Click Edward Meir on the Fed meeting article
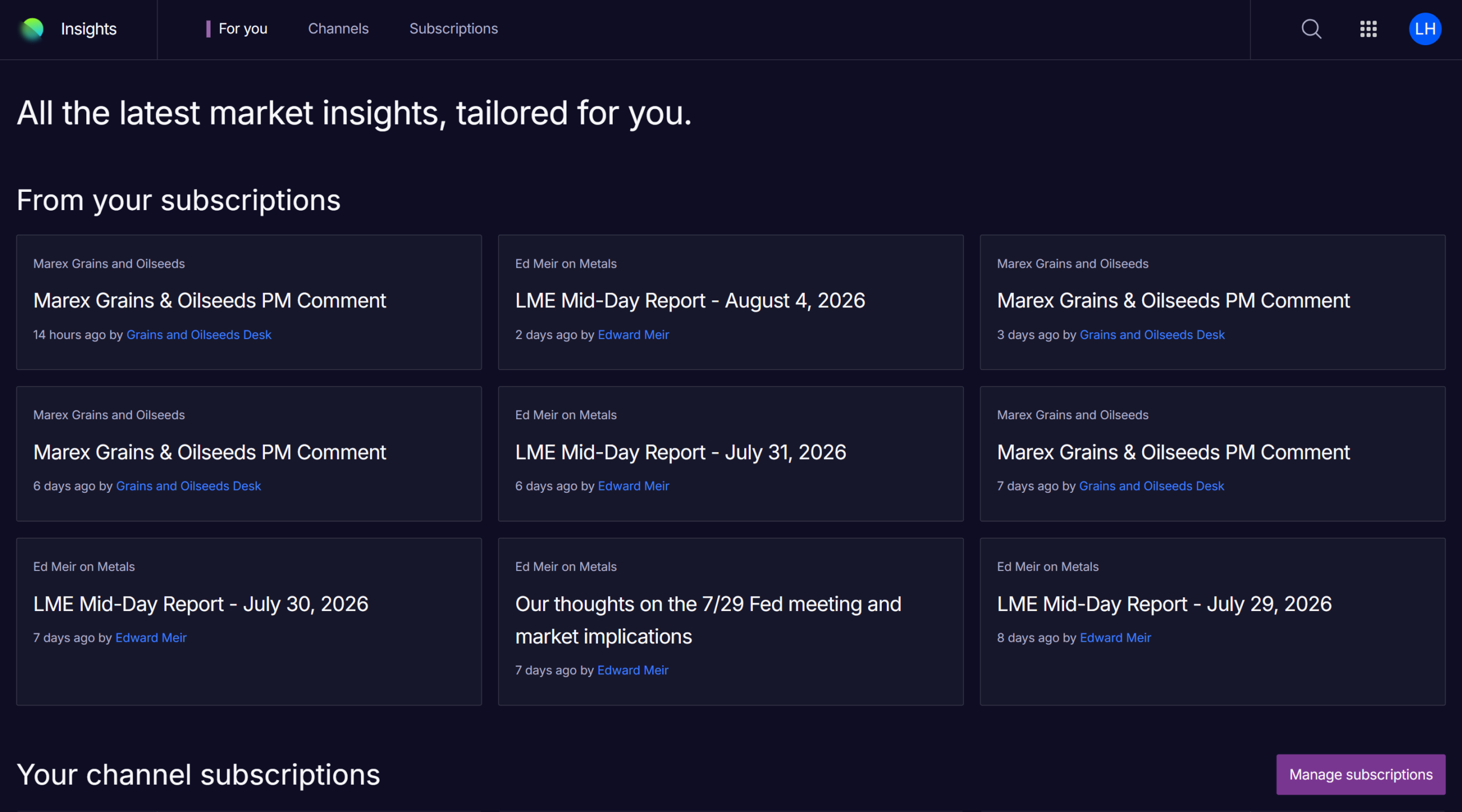 [x=633, y=670]
